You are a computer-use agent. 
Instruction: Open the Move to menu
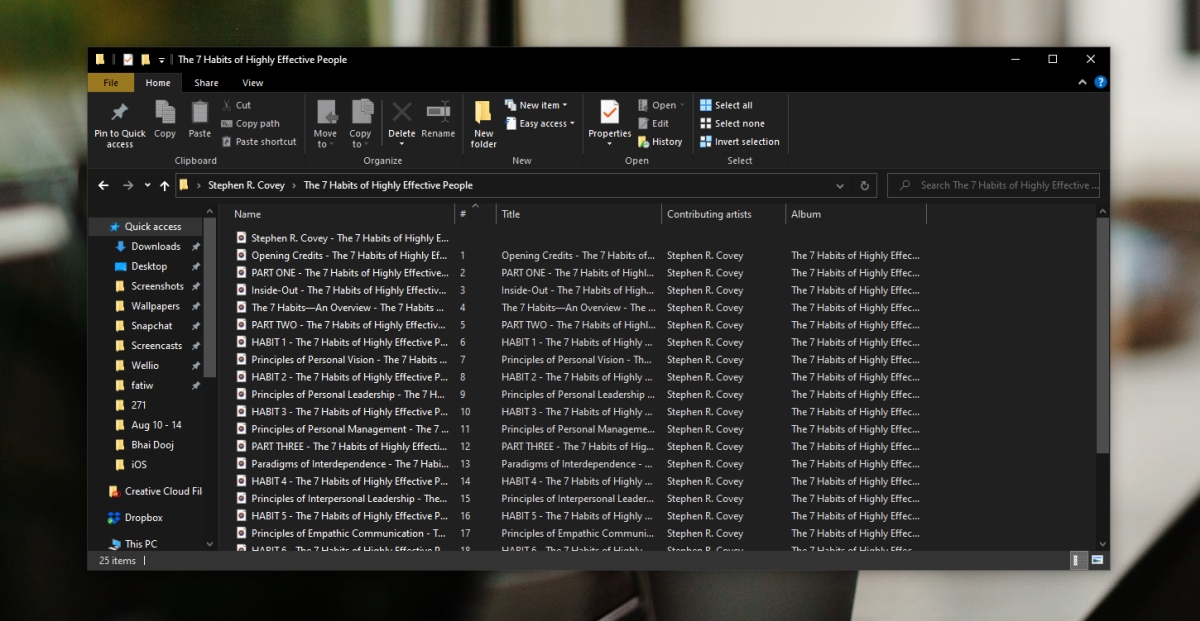325,124
